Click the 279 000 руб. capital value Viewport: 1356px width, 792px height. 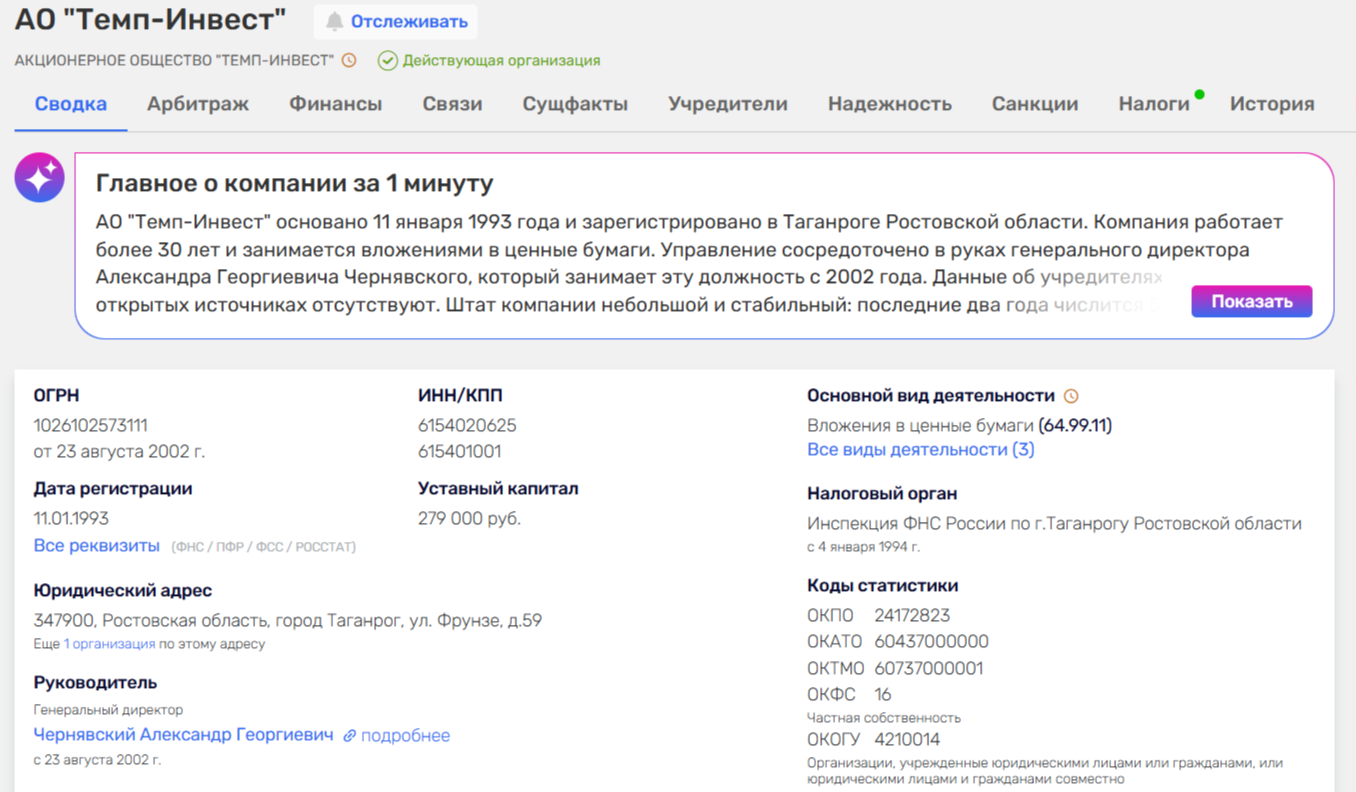pyautogui.click(x=469, y=518)
